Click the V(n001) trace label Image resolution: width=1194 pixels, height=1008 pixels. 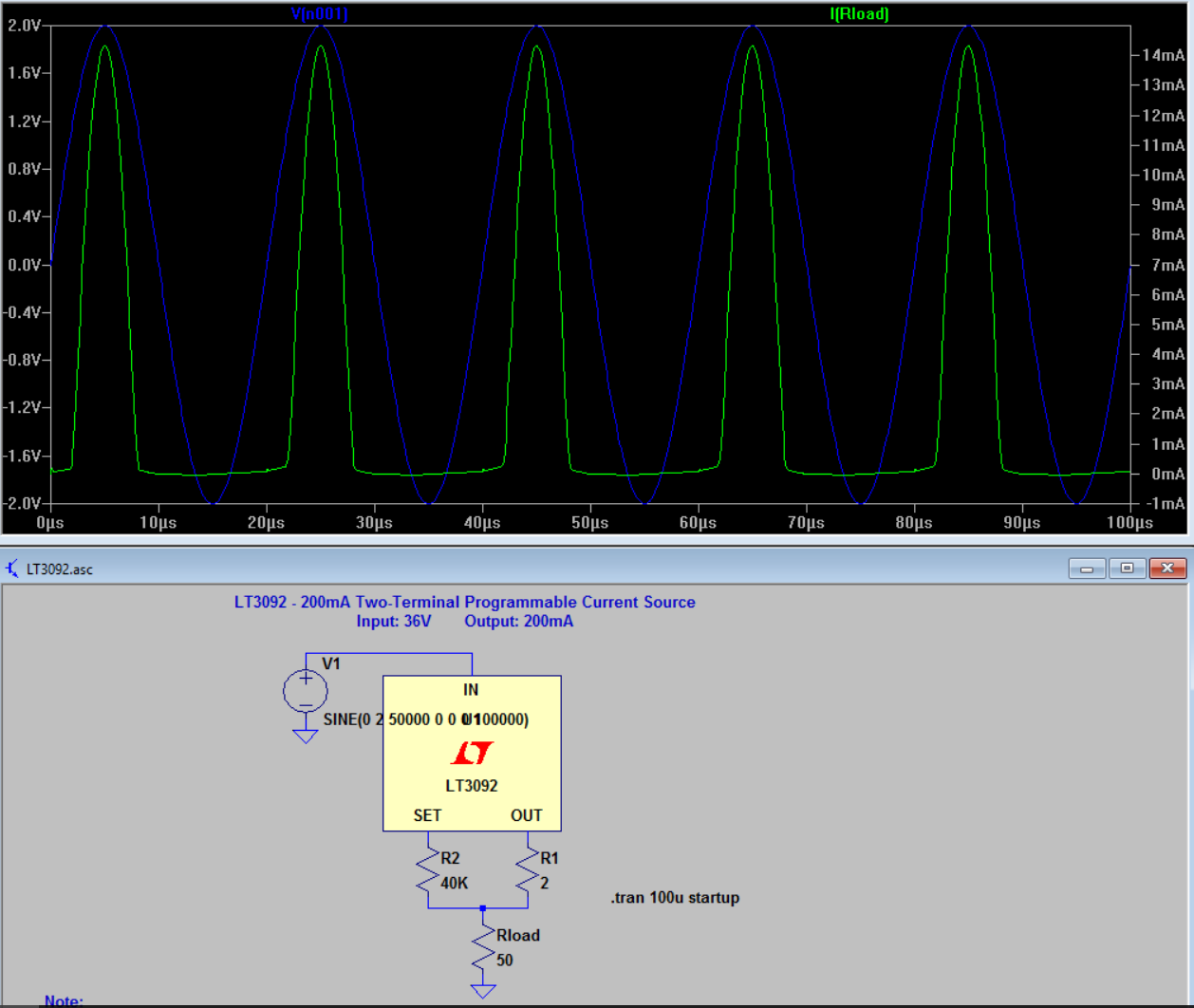click(x=319, y=14)
